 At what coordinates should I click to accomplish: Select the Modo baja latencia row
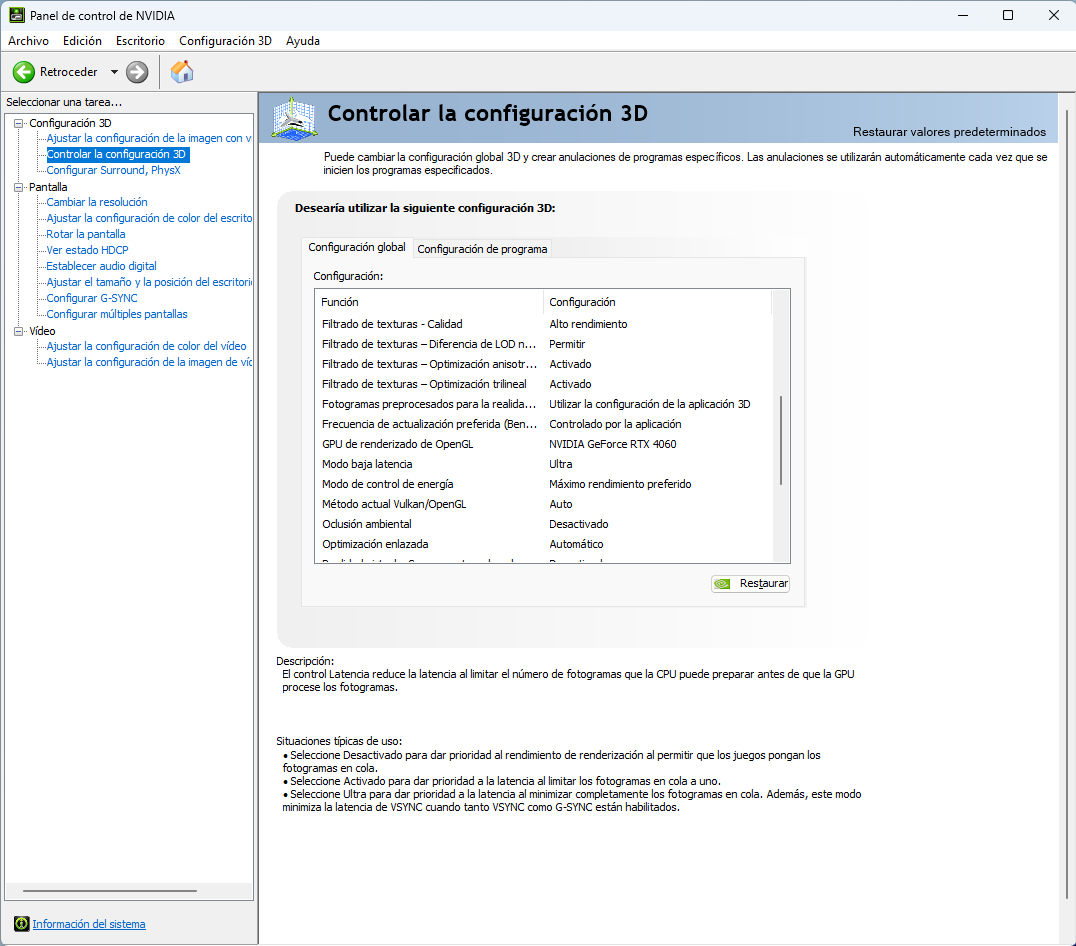(543, 464)
